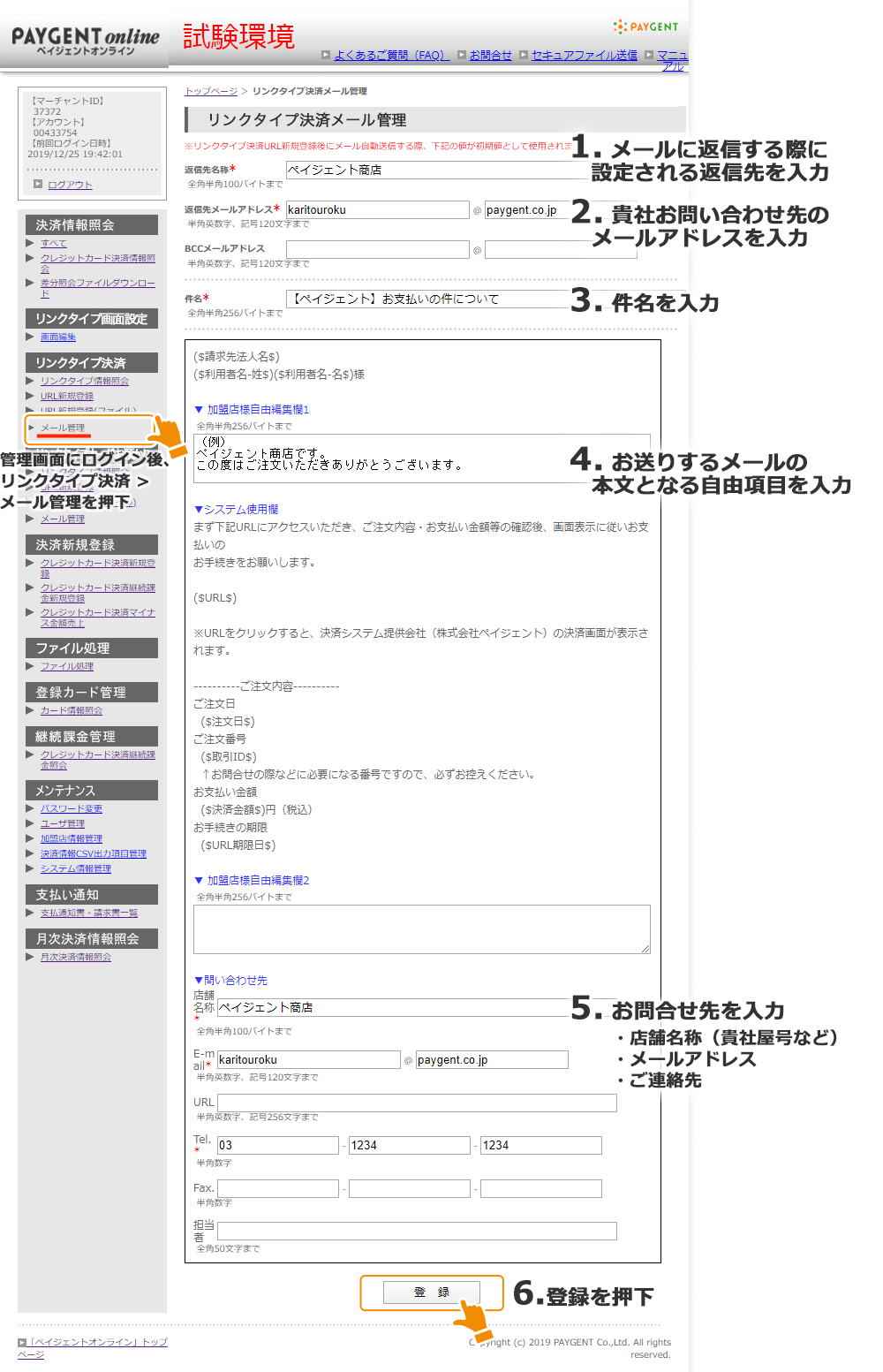
Task: Click the small icon before セキュアファイル送信
Action: tap(524, 55)
